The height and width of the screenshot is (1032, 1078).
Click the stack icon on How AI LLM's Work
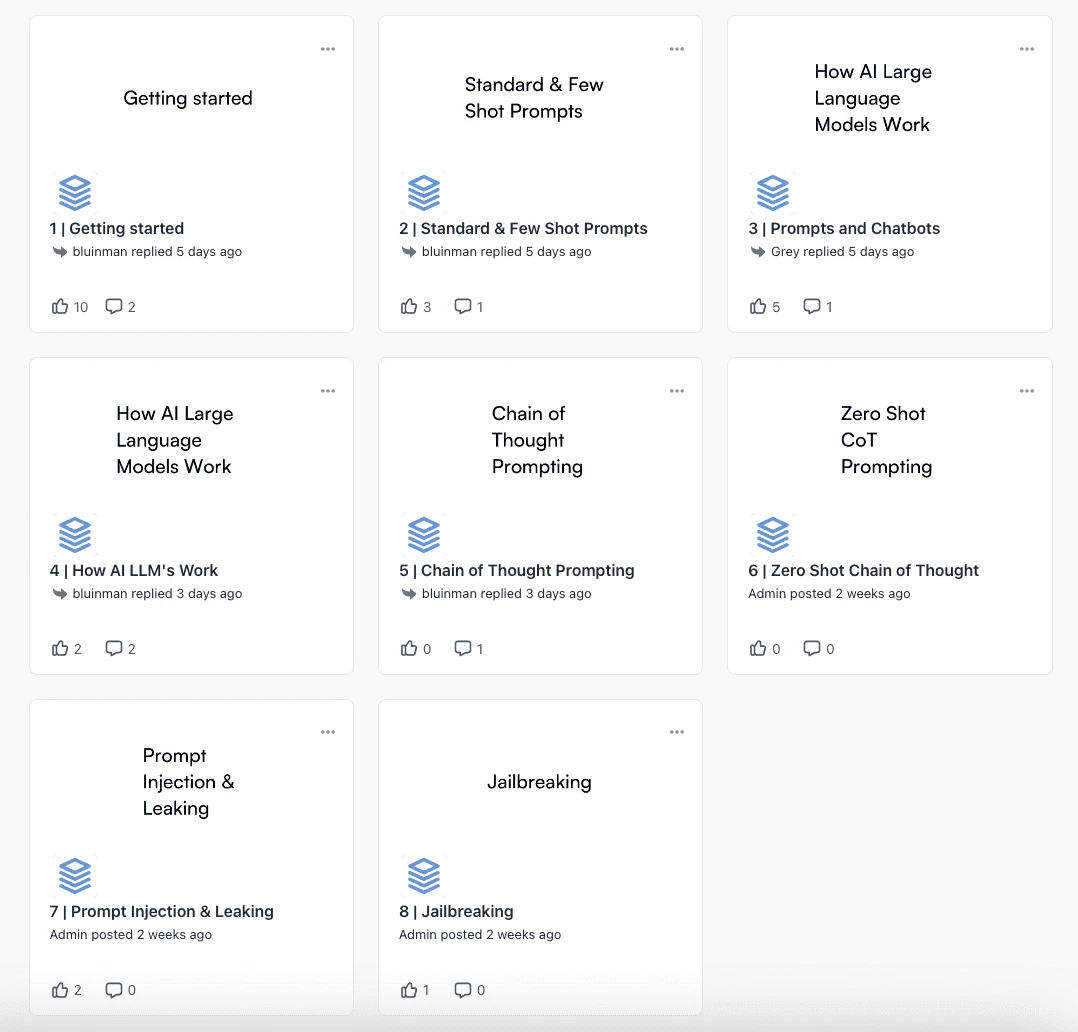(75, 534)
